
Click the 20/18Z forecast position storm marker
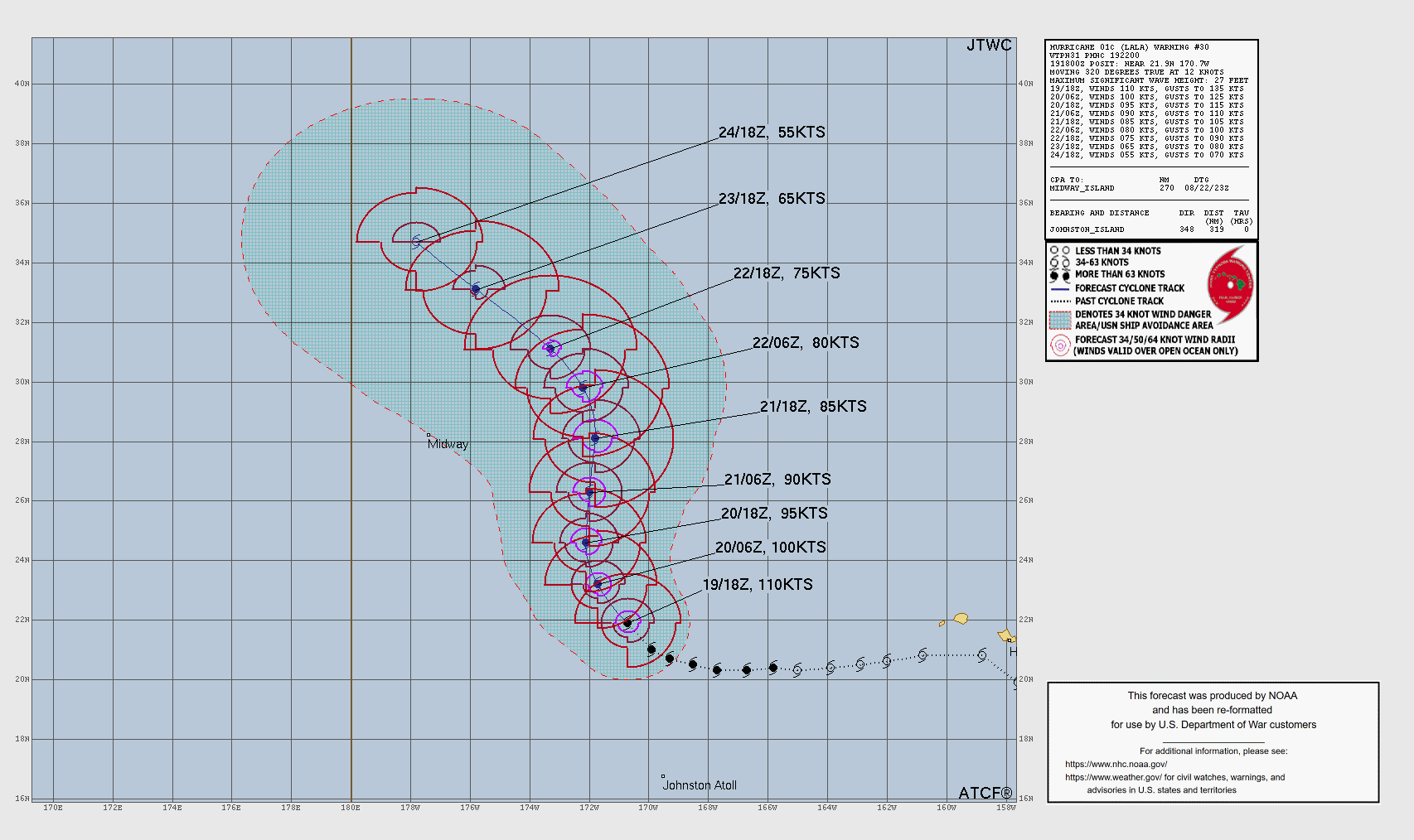click(586, 543)
